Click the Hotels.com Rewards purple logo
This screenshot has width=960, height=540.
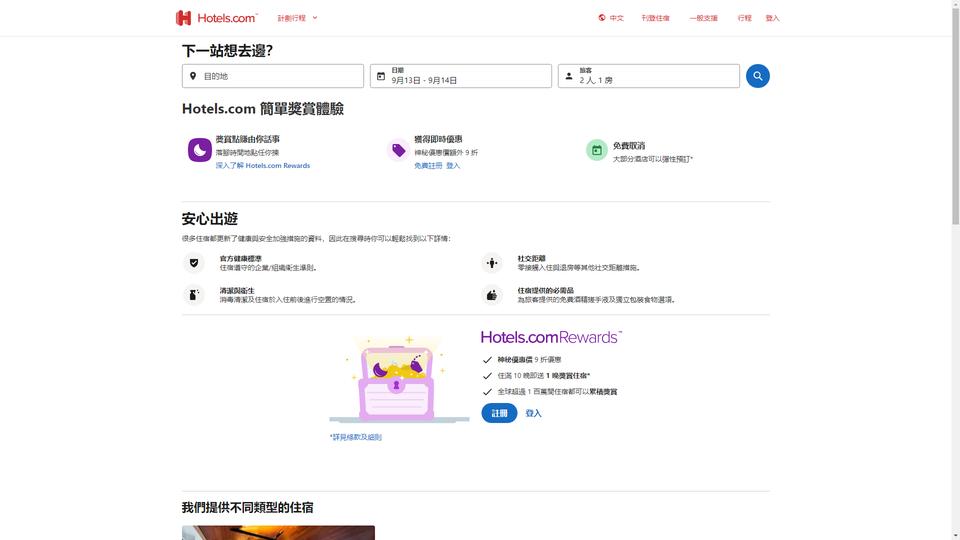coord(551,337)
